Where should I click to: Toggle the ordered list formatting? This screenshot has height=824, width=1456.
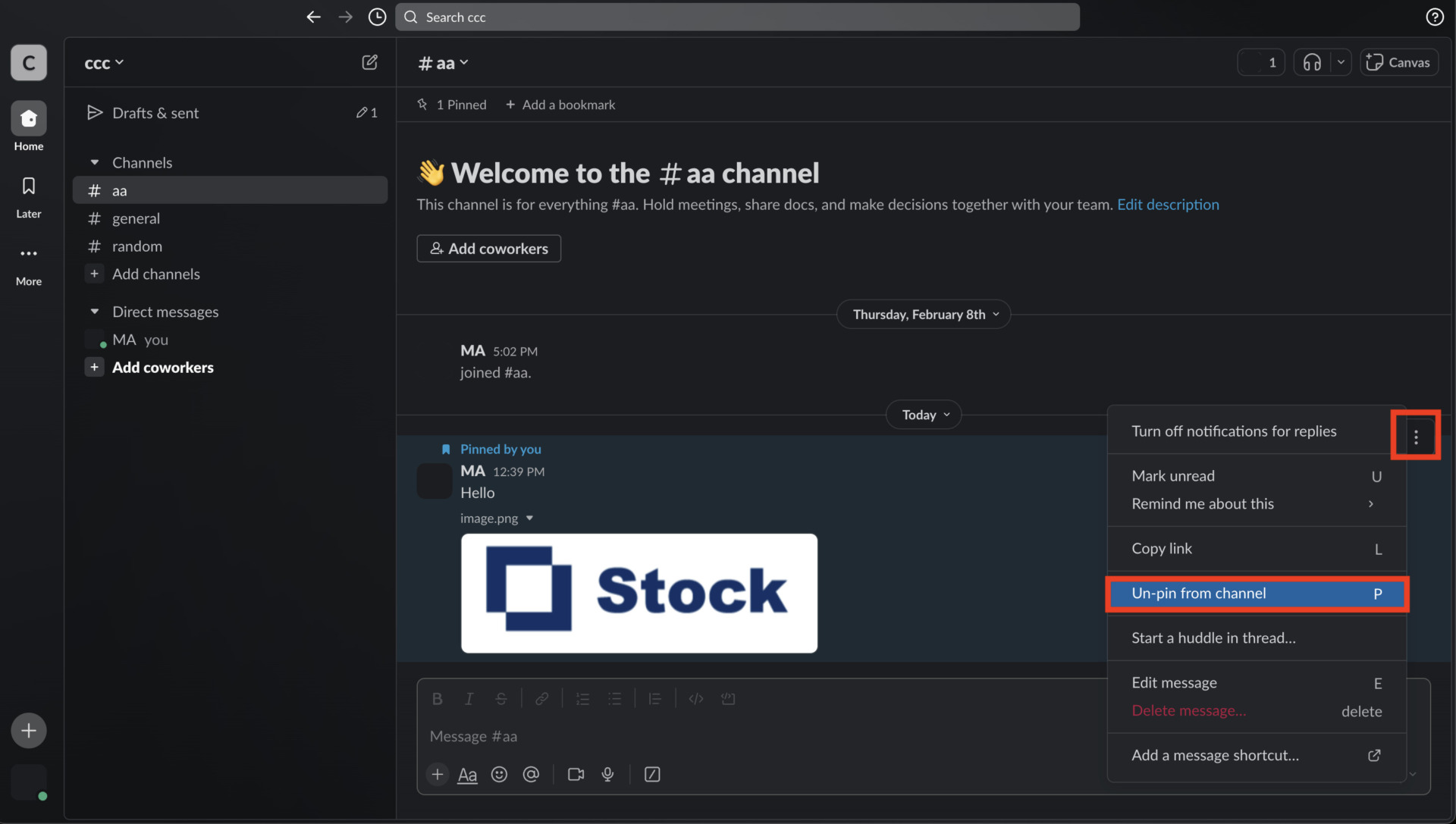pos(582,698)
